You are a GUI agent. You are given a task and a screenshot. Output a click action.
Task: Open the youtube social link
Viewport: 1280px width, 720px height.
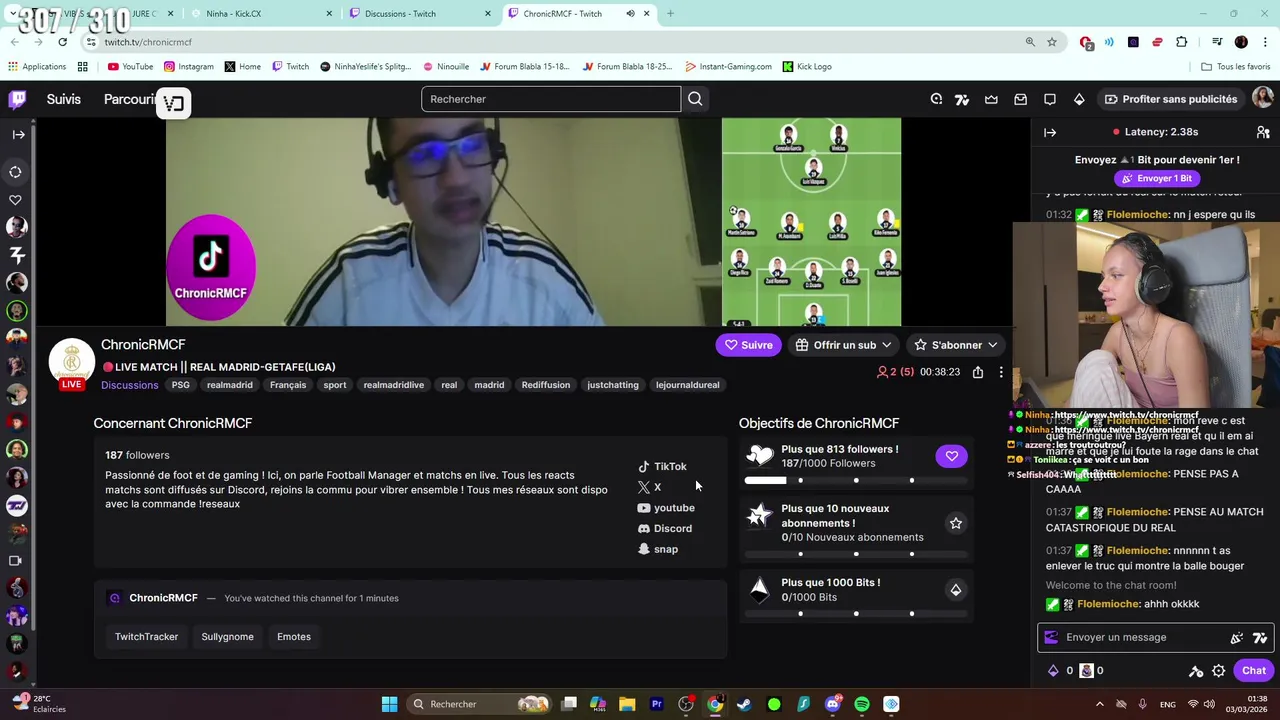pyautogui.click(x=666, y=508)
